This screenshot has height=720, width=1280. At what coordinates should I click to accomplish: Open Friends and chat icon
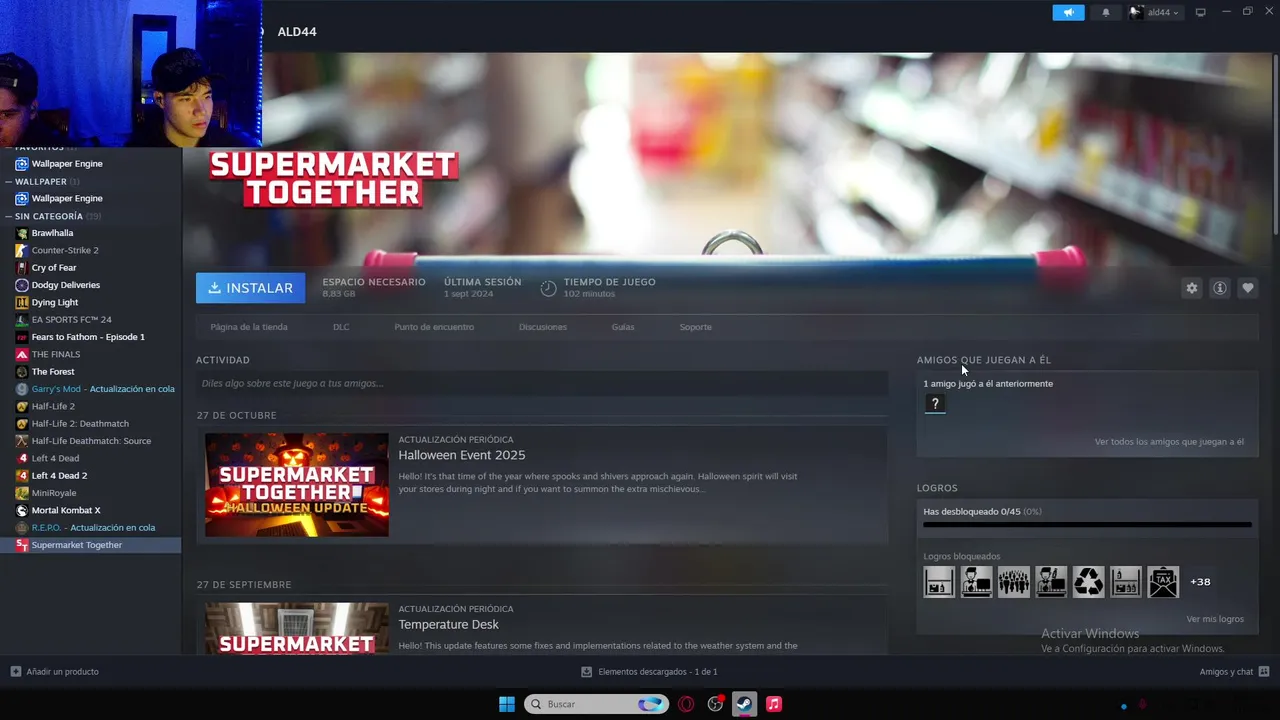1264,672
